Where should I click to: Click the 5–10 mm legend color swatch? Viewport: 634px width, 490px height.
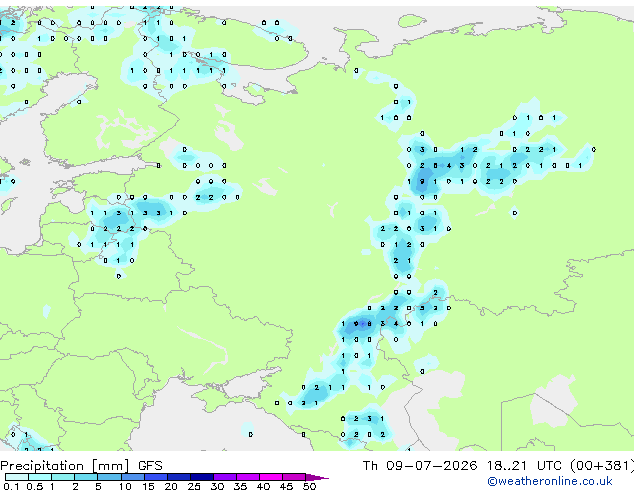coord(109,477)
